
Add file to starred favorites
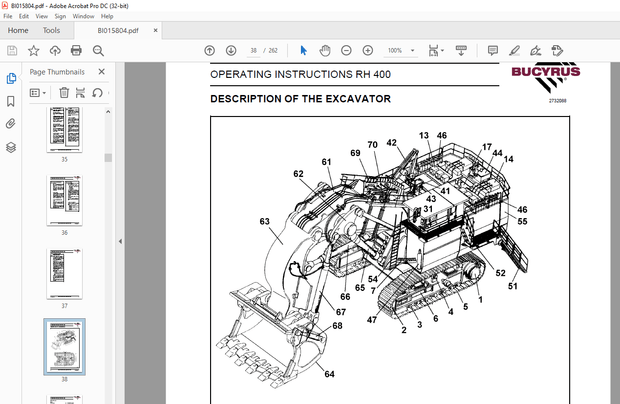34,51
